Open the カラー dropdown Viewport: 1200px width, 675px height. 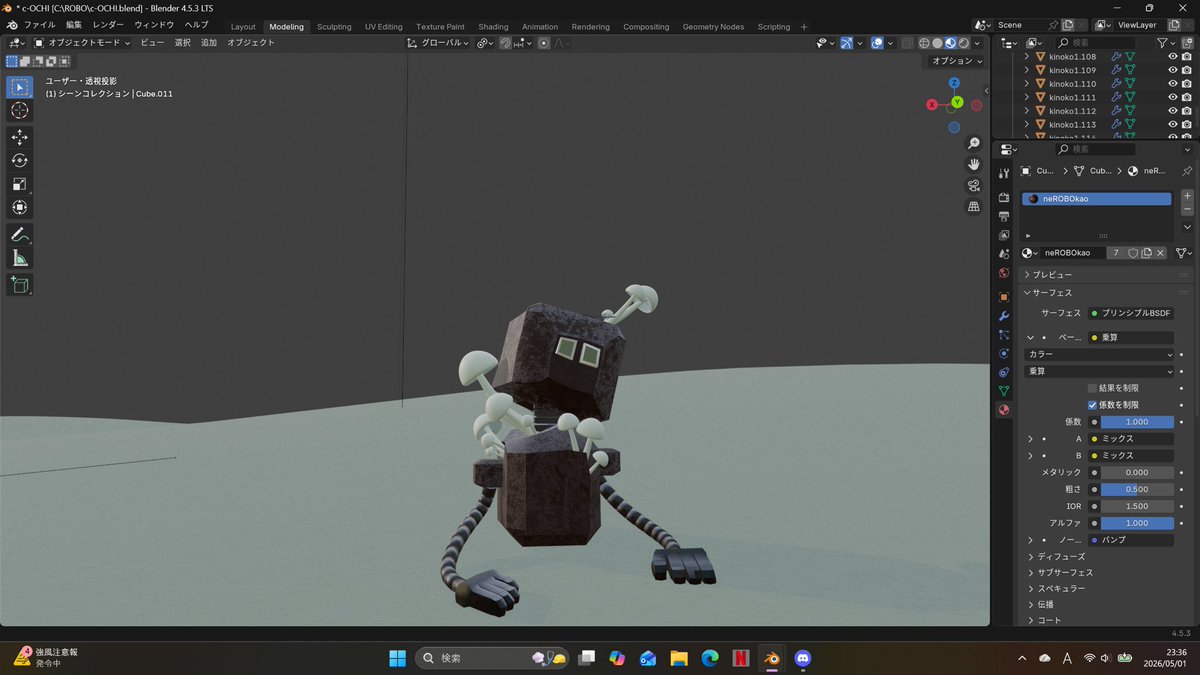[x=1100, y=354]
